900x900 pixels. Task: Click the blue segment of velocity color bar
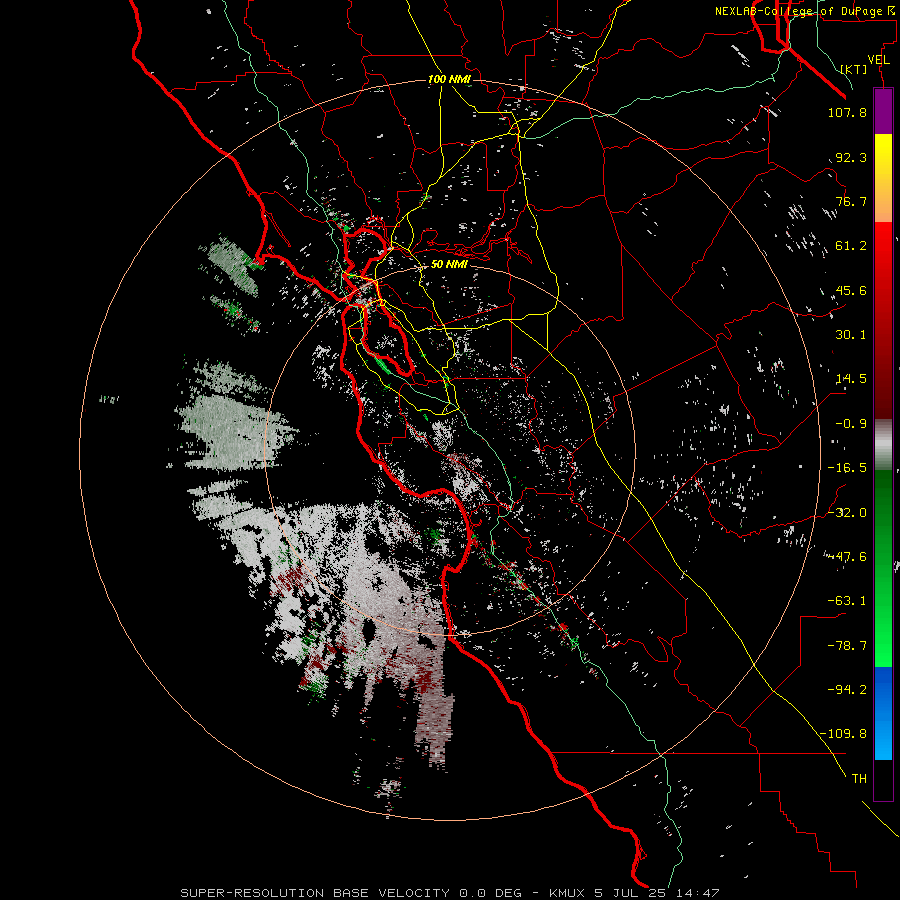click(x=883, y=713)
